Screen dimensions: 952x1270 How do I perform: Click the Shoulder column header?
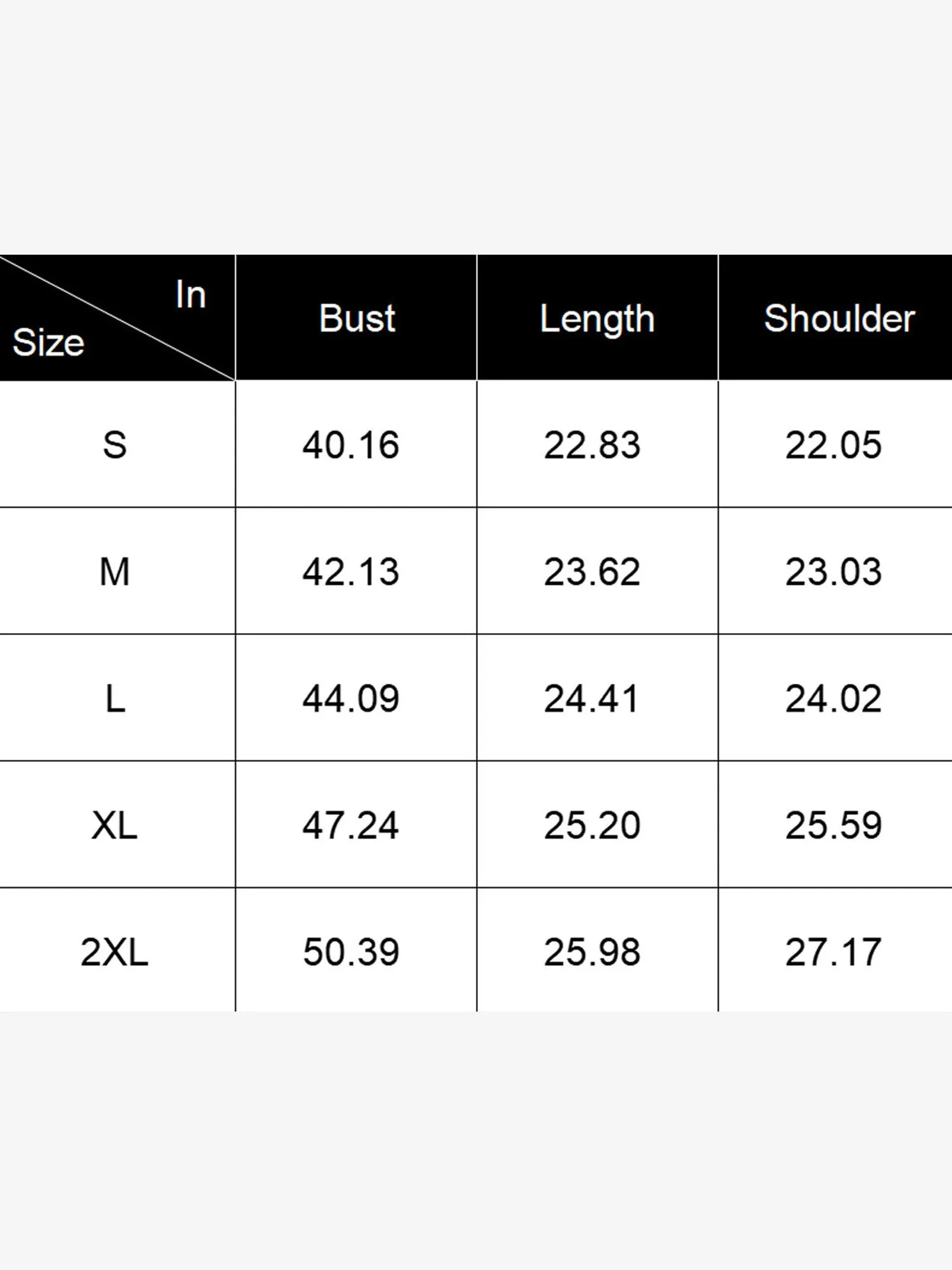tap(839, 318)
